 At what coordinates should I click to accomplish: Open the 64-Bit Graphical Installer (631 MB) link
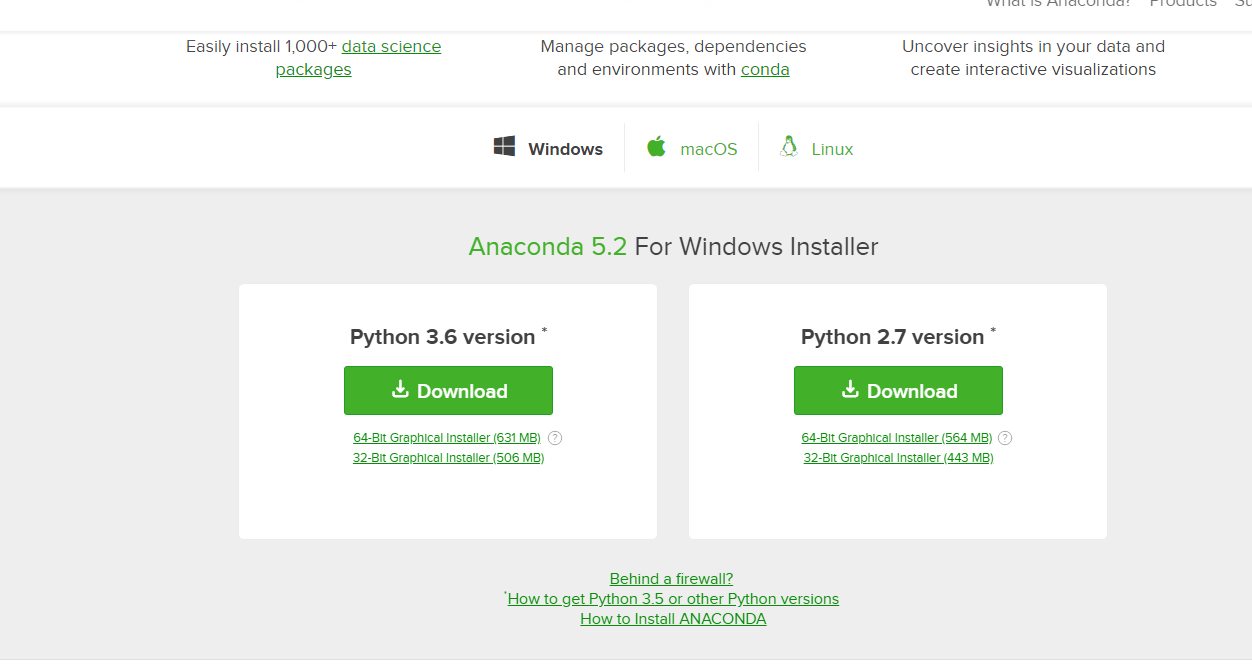click(447, 438)
